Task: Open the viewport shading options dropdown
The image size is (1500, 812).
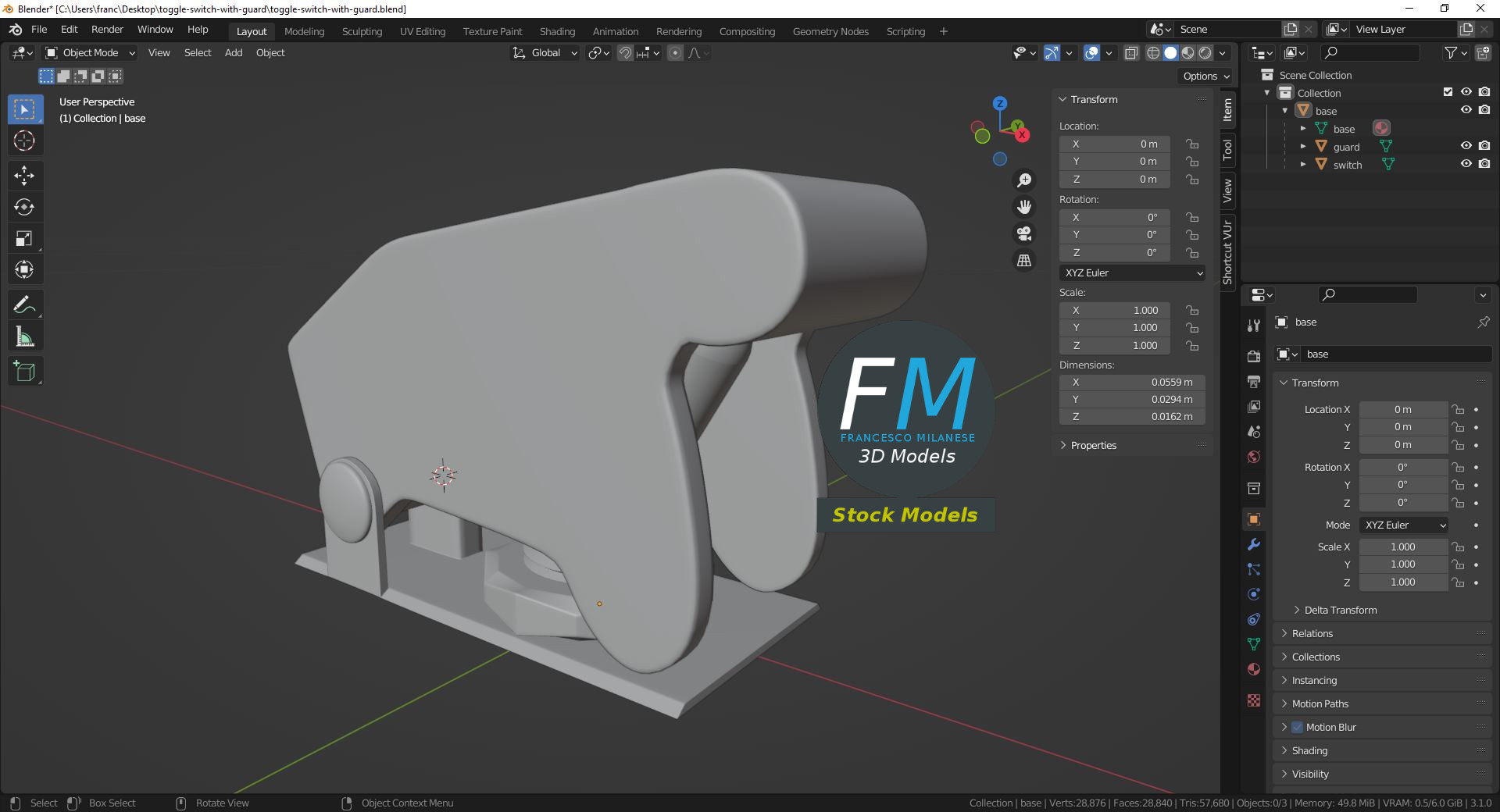Action: coord(1223,53)
